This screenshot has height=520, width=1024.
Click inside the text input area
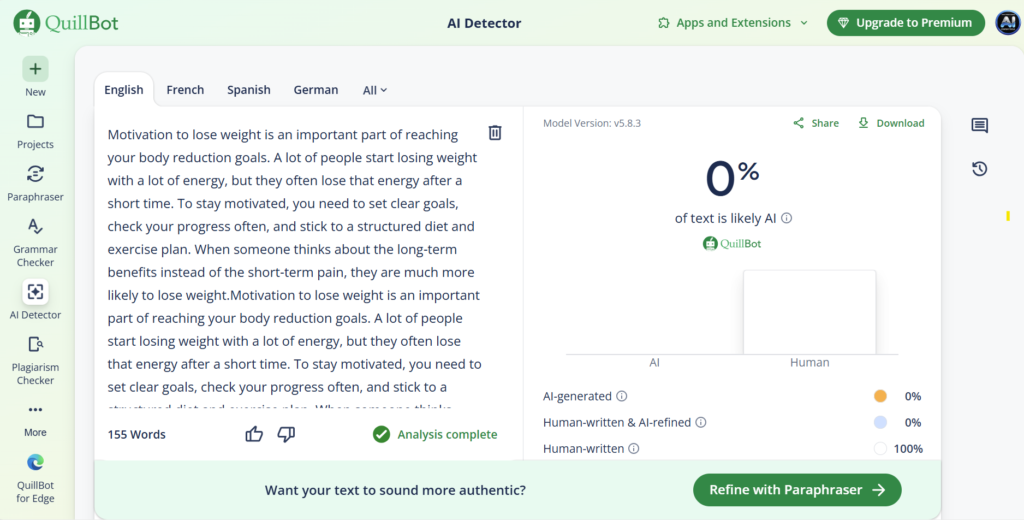[295, 260]
